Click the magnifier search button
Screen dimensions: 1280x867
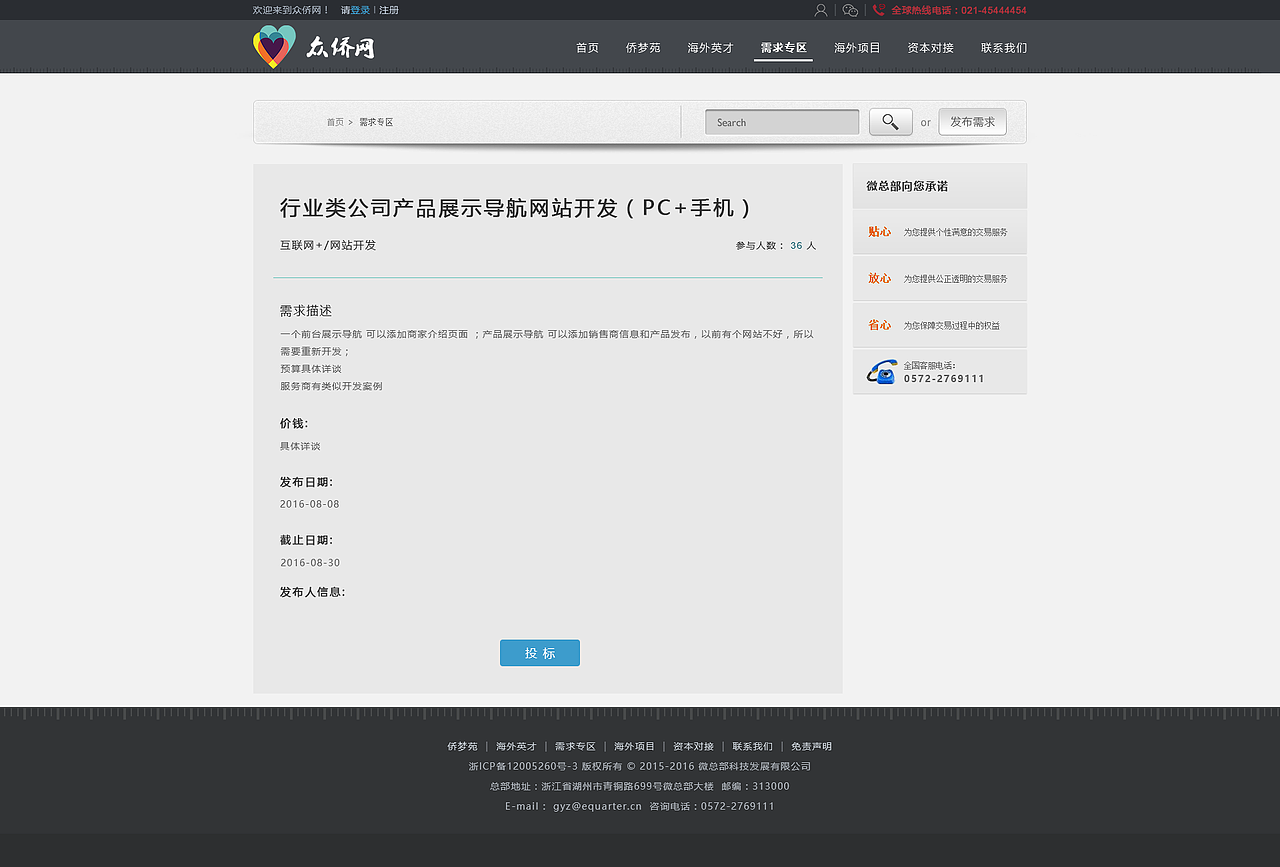click(891, 122)
